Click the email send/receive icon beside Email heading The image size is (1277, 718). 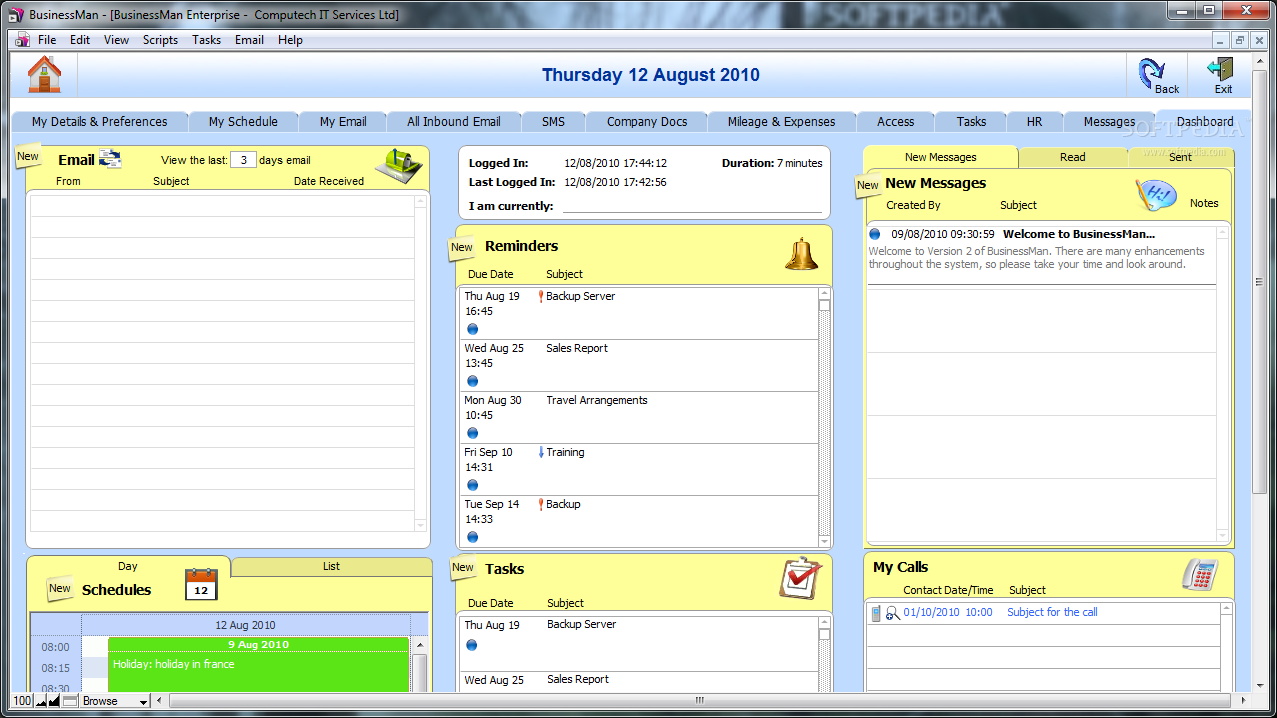pos(110,158)
